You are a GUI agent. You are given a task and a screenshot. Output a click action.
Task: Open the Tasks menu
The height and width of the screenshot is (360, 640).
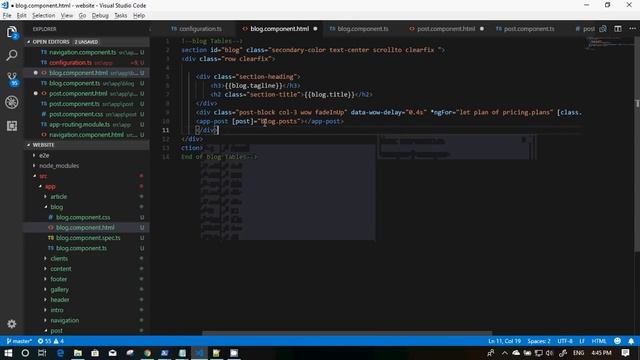[120, 16]
